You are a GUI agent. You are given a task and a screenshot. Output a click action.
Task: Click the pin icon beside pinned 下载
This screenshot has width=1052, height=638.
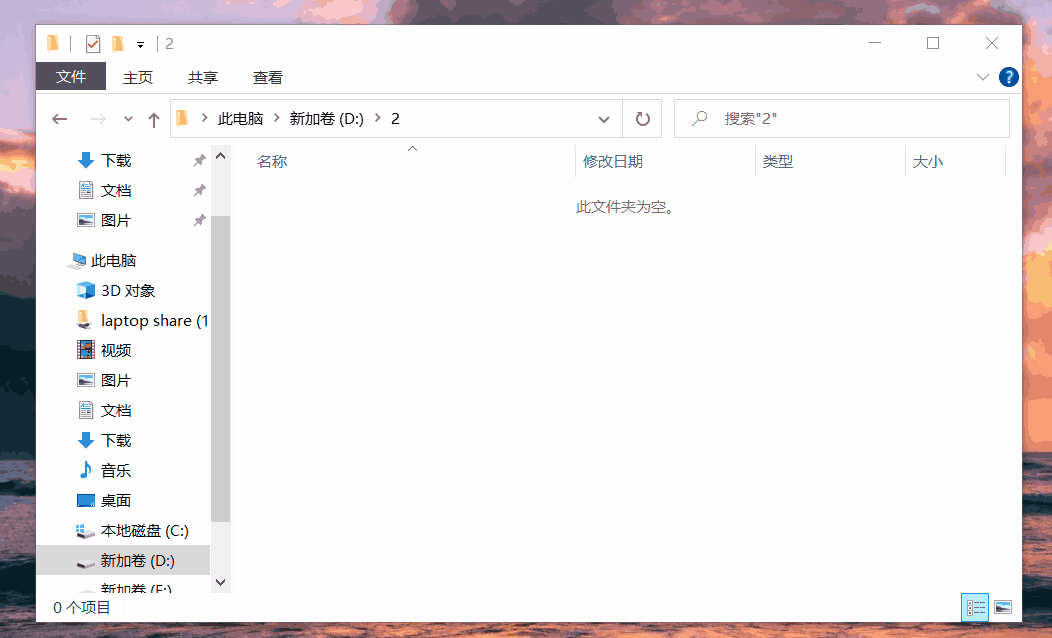(x=199, y=160)
